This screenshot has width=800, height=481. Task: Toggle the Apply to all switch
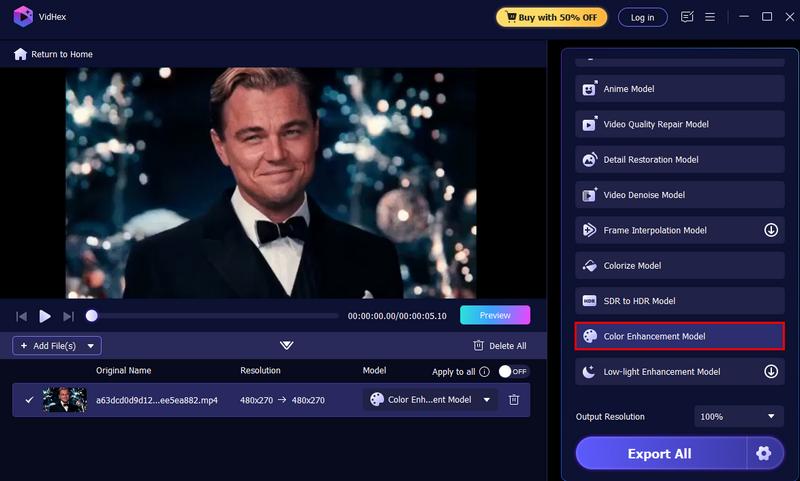coord(513,371)
